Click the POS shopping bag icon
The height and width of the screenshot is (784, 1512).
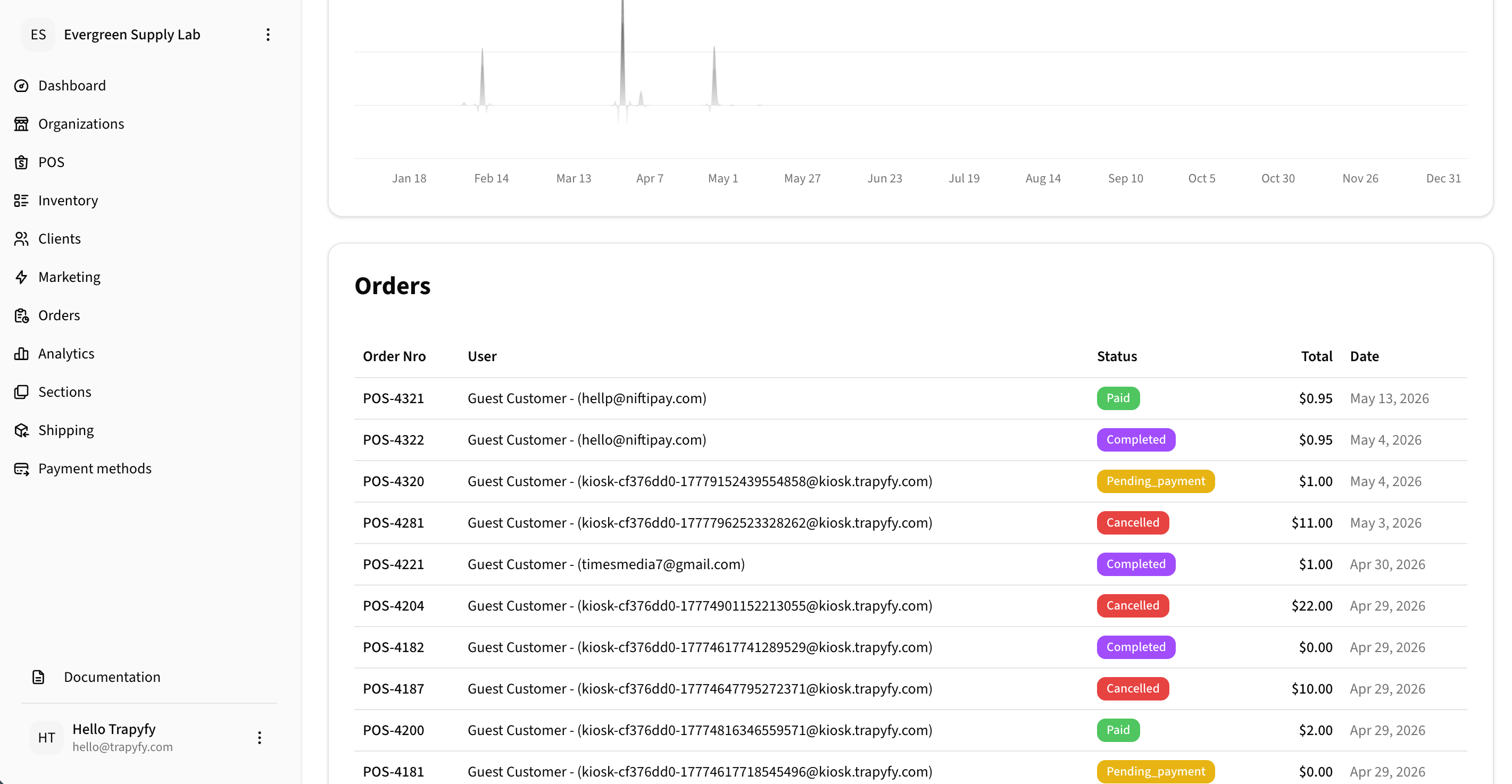pyautogui.click(x=22, y=162)
